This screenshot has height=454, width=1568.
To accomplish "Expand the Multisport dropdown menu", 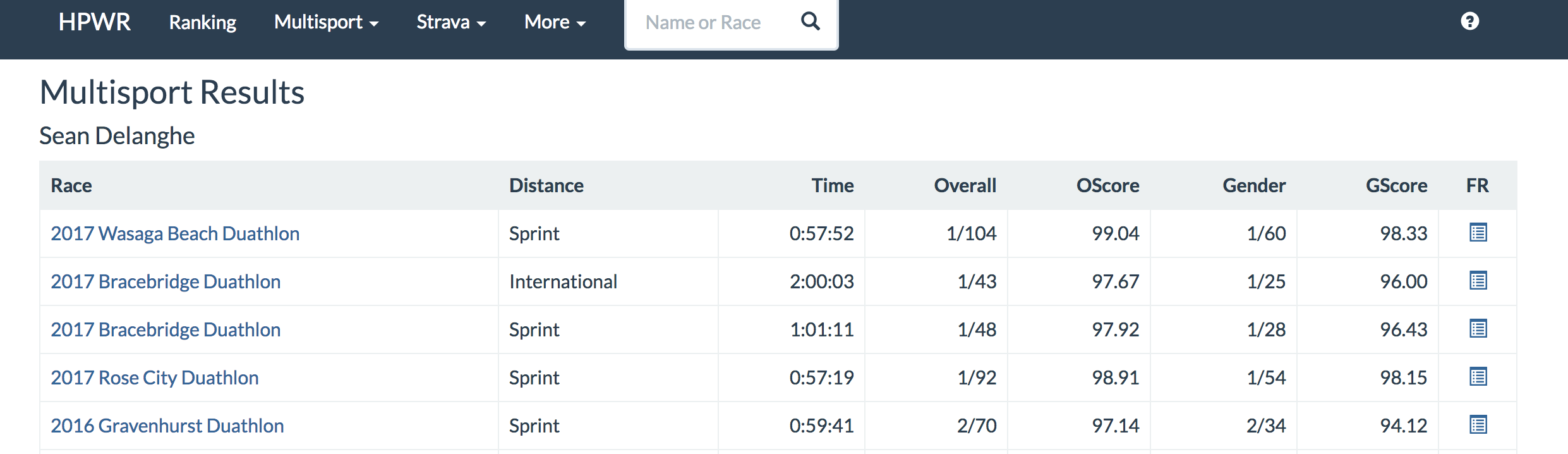I will tap(326, 22).
